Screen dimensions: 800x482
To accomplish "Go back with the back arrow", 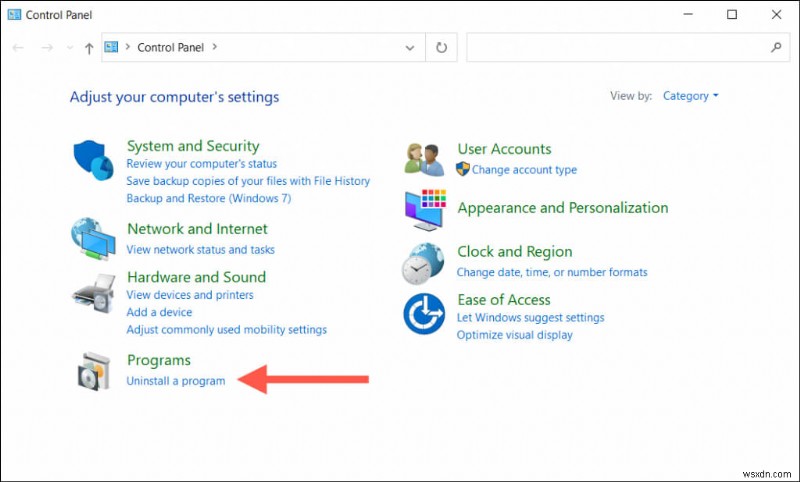I will click(18, 48).
